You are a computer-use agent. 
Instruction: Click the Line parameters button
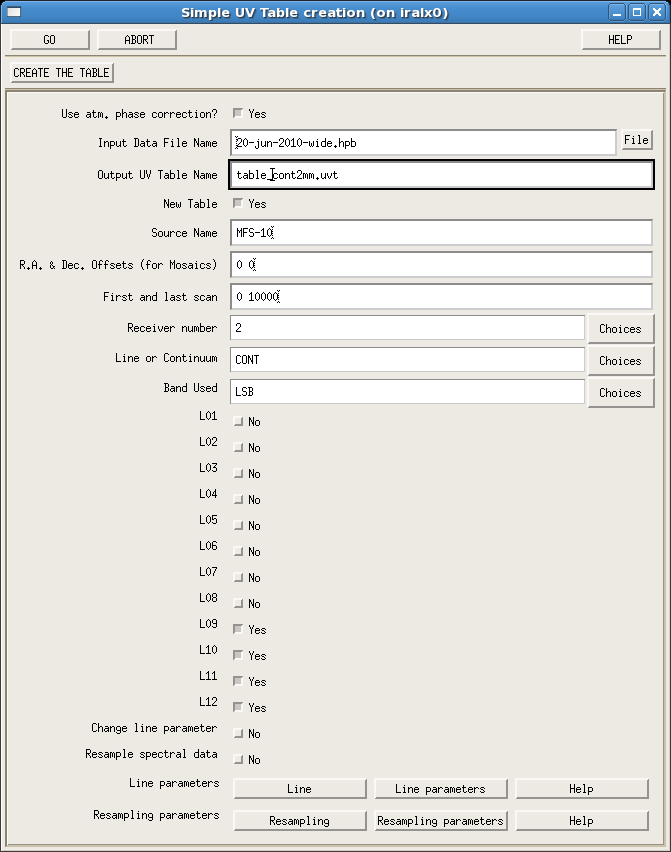pyautogui.click(x=441, y=788)
